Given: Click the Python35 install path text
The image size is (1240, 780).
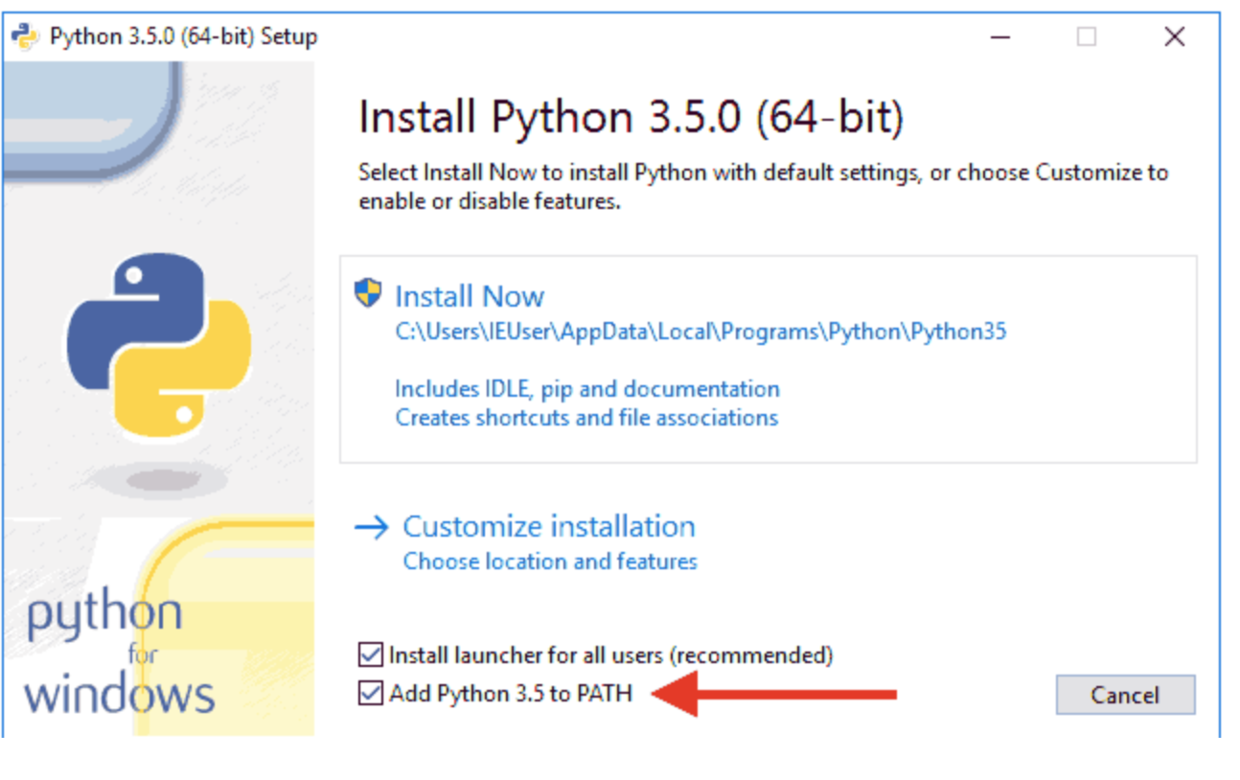Looking at the screenshot, I should tap(700, 332).
